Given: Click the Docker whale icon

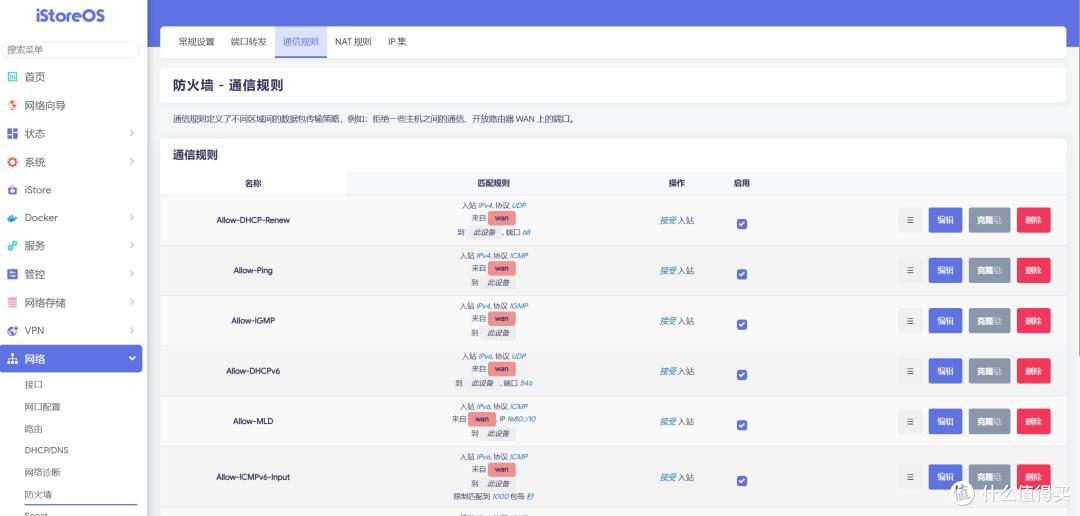Looking at the screenshot, I should 12,218.
